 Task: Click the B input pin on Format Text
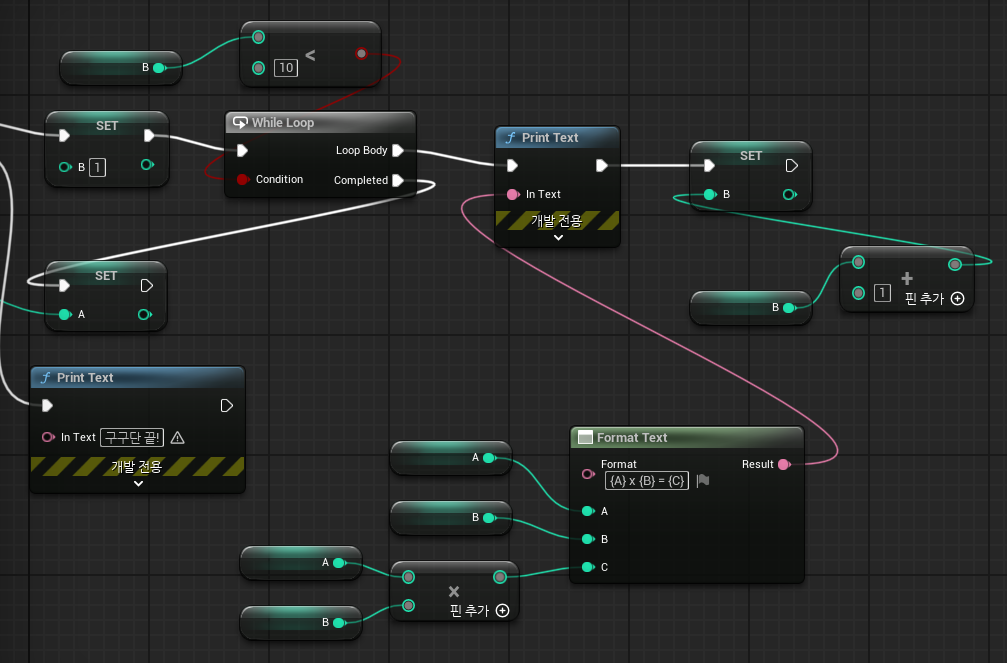click(588, 539)
